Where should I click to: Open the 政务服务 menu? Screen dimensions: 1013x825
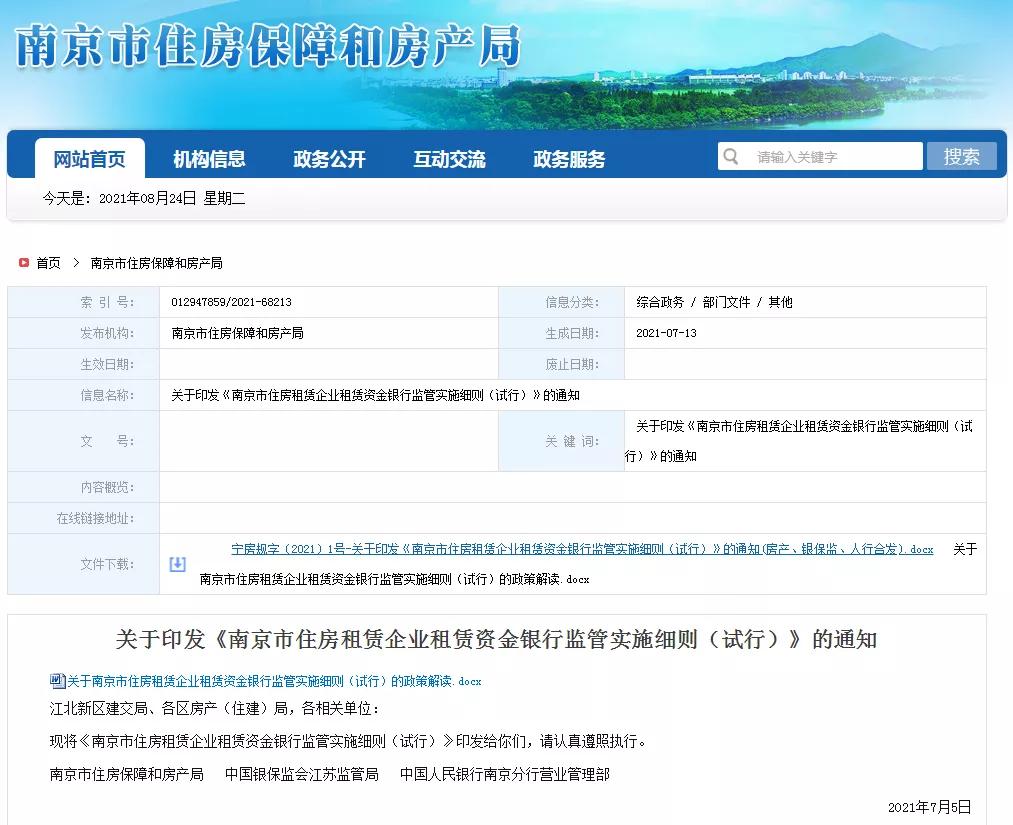570,156
